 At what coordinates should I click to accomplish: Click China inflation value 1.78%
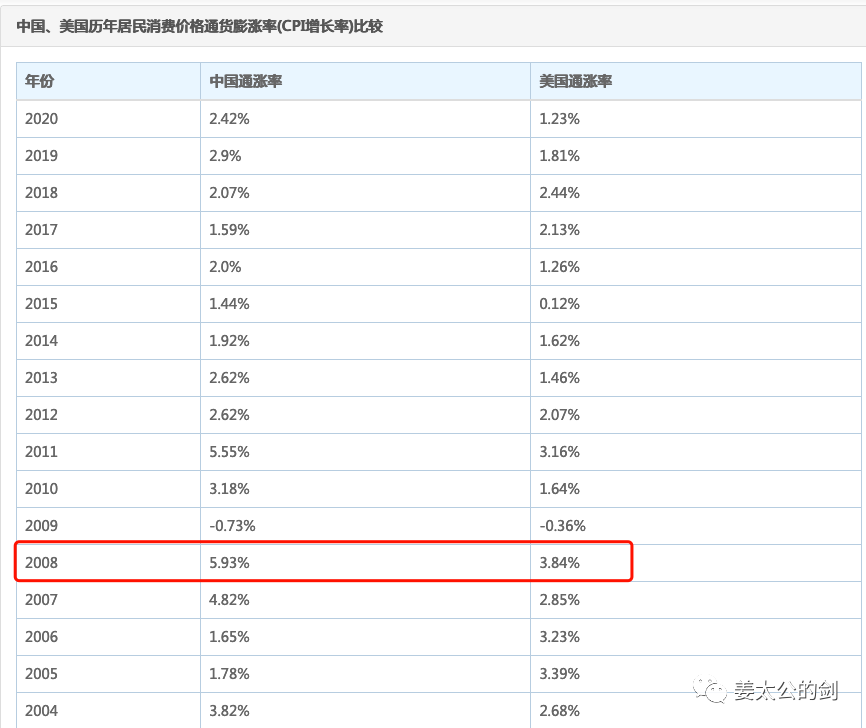click(x=229, y=674)
